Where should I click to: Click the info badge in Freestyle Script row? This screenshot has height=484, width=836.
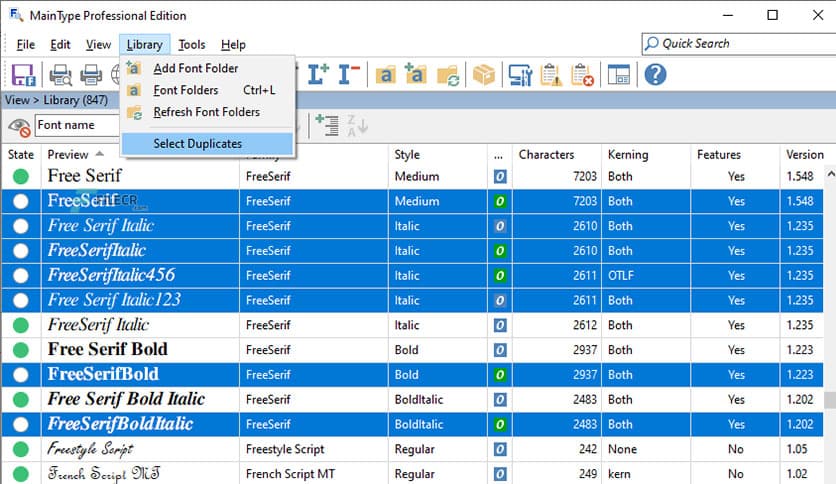(500, 449)
